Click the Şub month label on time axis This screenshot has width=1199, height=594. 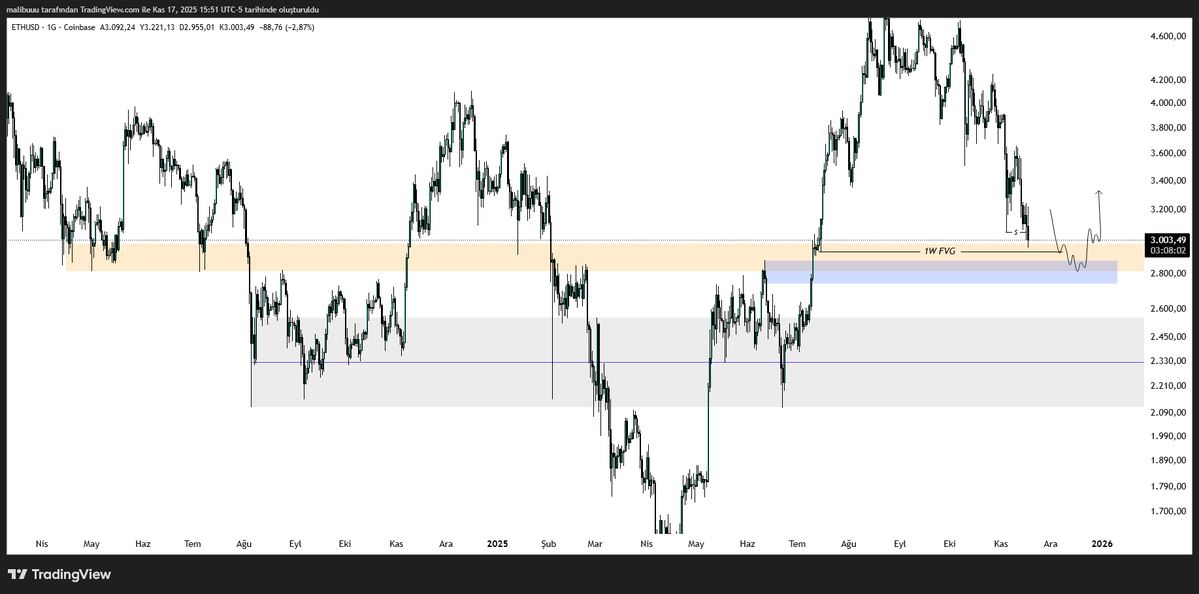coord(548,544)
